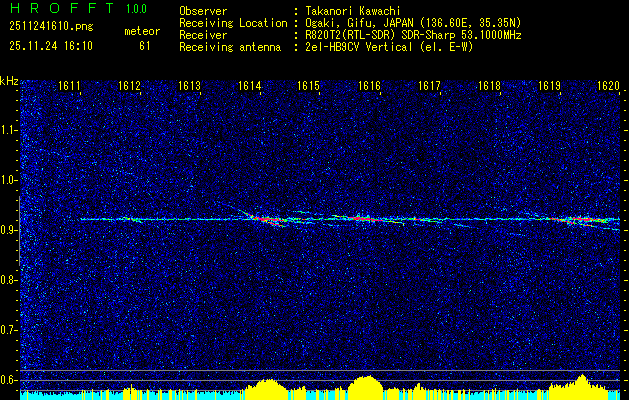Screen dimensions: 629x400
Task: Click the 1613 time marker
Action: coord(189,86)
